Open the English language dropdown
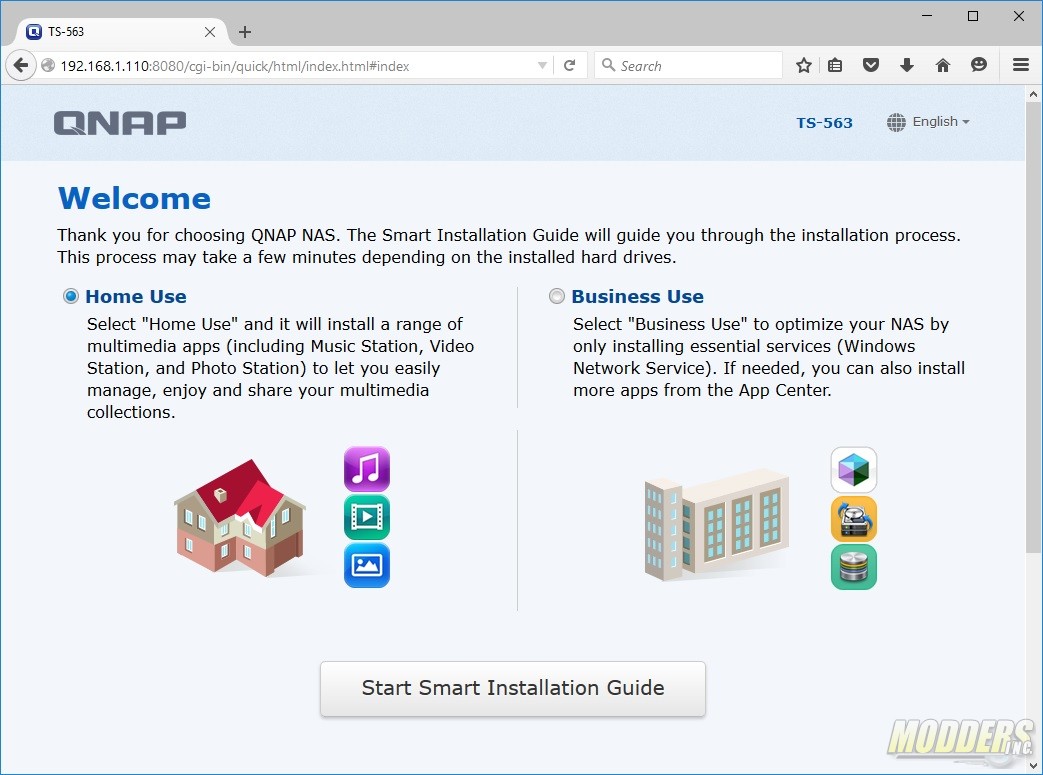This screenshot has height=775, width=1043. (941, 122)
